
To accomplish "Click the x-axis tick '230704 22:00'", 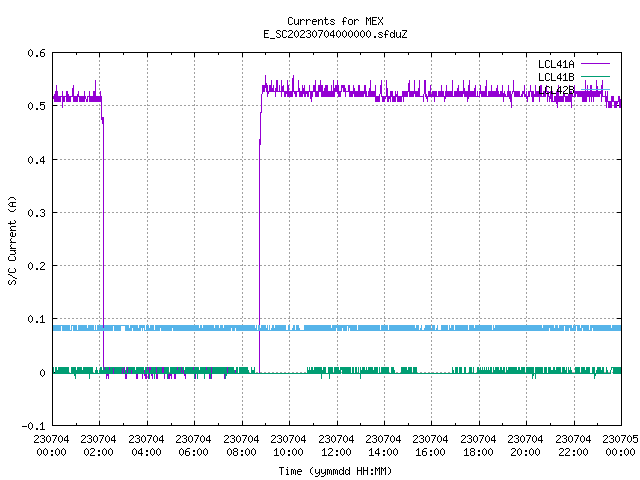I will click(573, 446).
